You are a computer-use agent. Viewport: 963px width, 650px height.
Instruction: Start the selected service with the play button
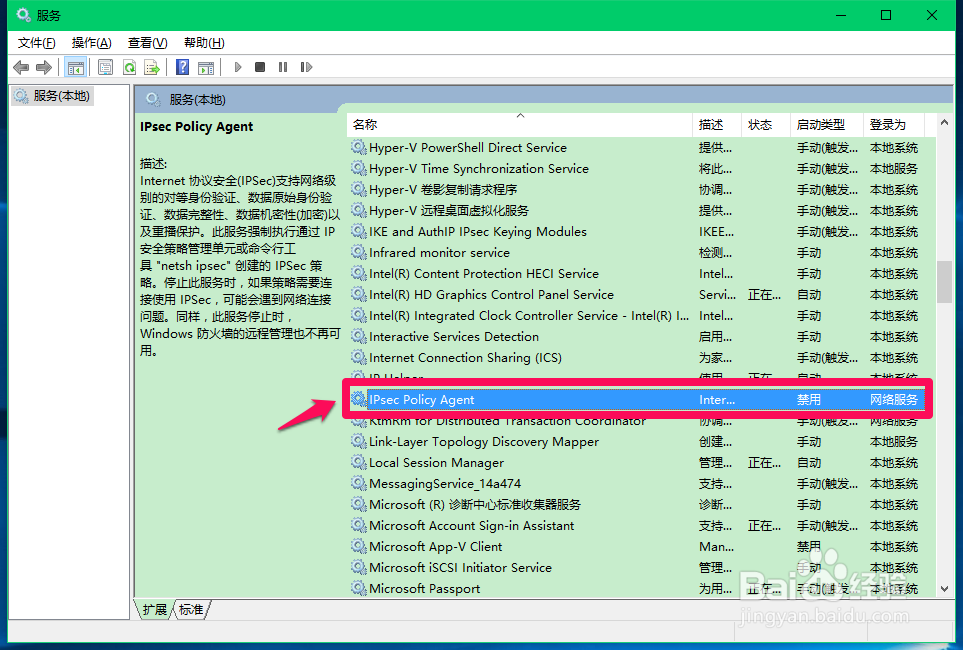pyautogui.click(x=237, y=66)
